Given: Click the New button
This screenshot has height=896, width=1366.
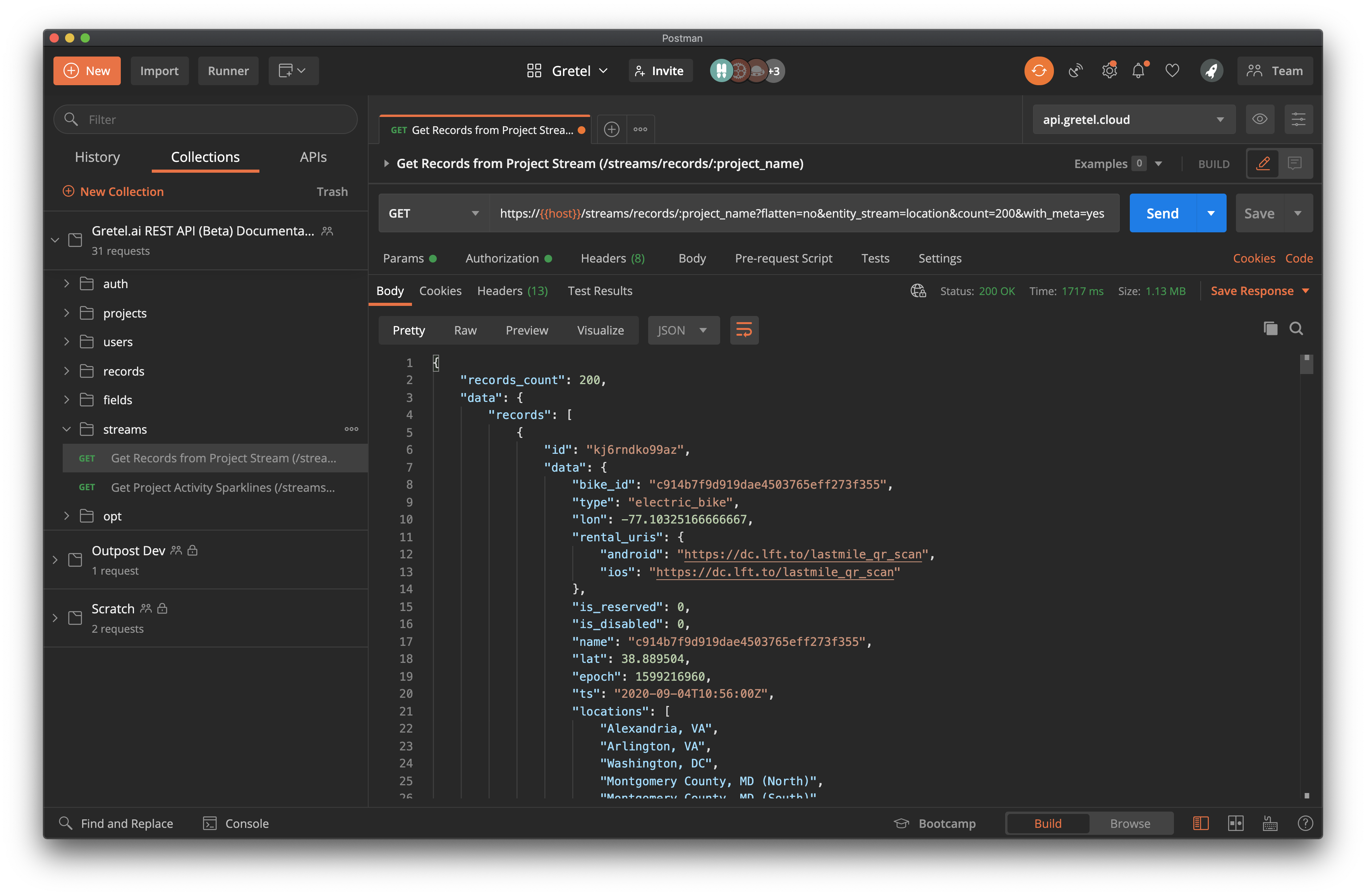Looking at the screenshot, I should coord(87,70).
